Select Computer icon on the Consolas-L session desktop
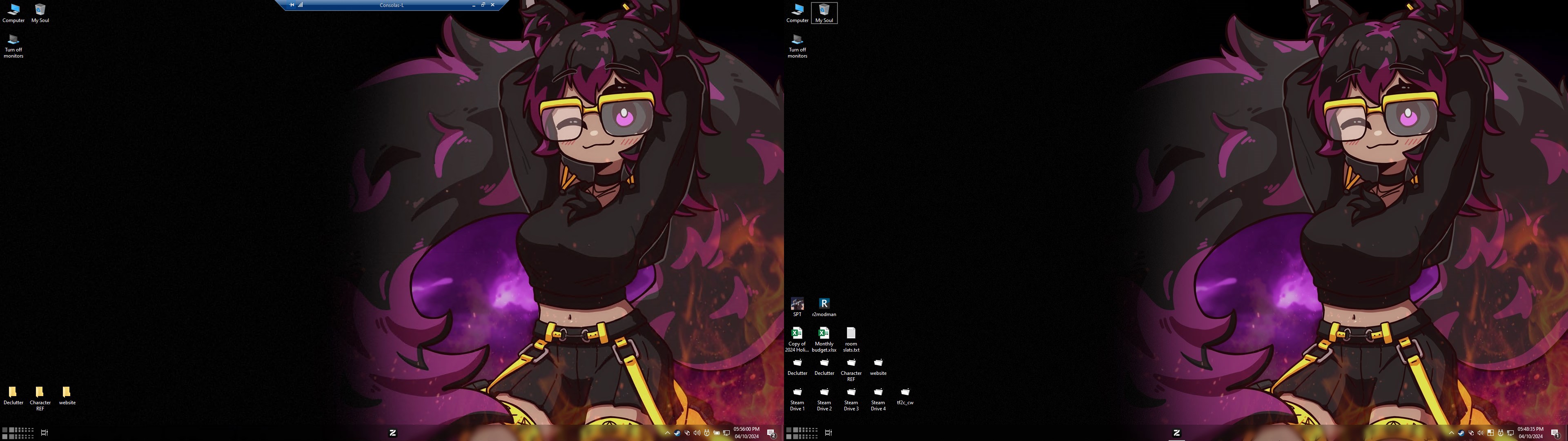Viewport: 1568px width, 441px height. click(x=13, y=13)
